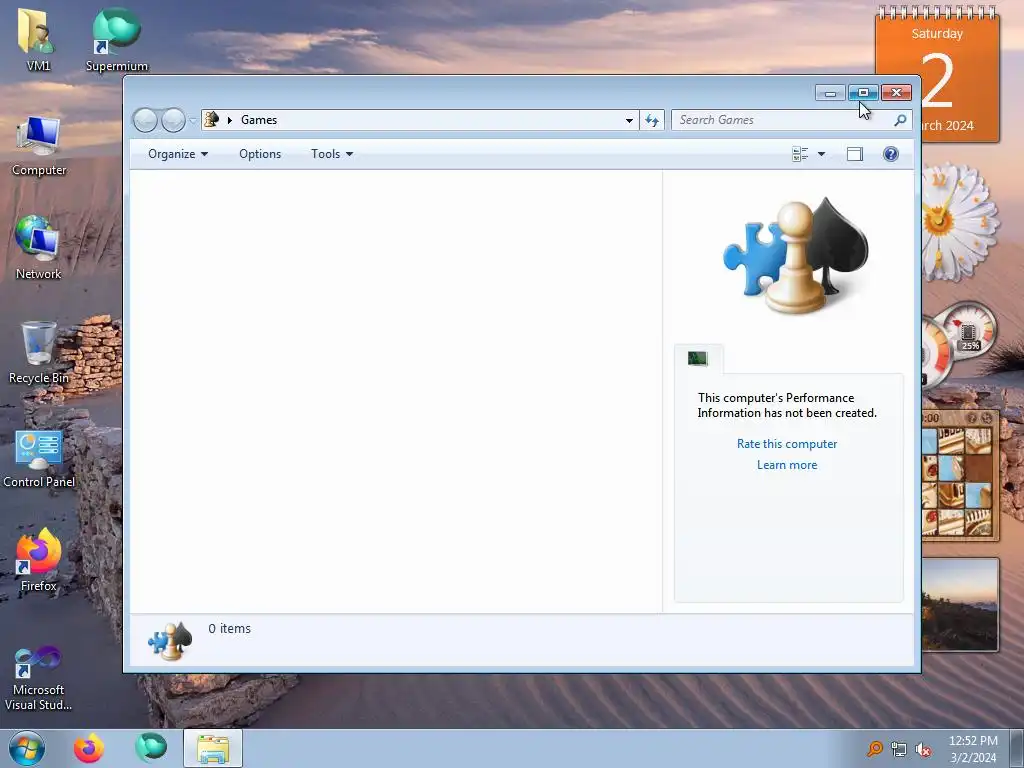Image resolution: width=1024 pixels, height=768 pixels.
Task: Open the VM1 user folder on the desktop
Action: coord(37,38)
